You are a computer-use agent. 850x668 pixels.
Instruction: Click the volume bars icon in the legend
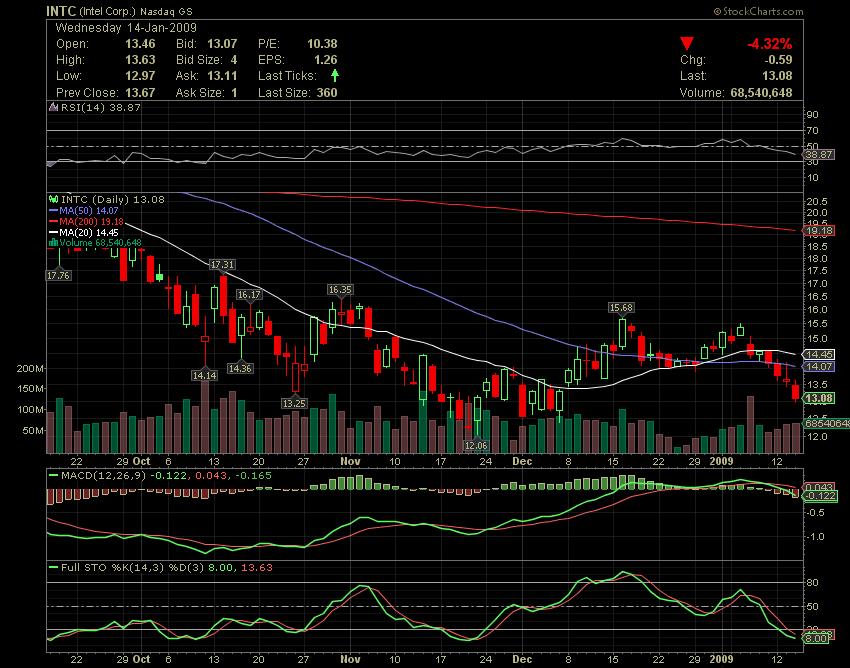coord(53,243)
